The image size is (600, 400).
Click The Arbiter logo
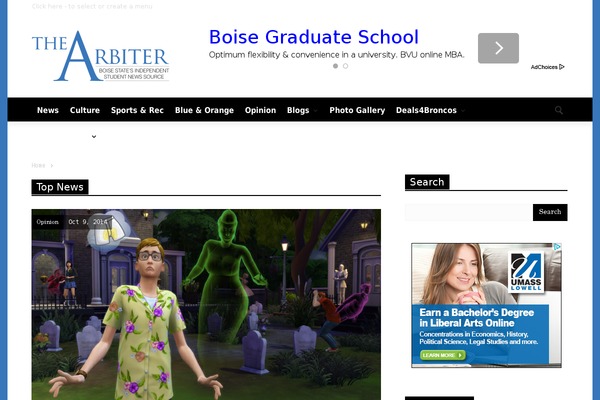point(100,56)
